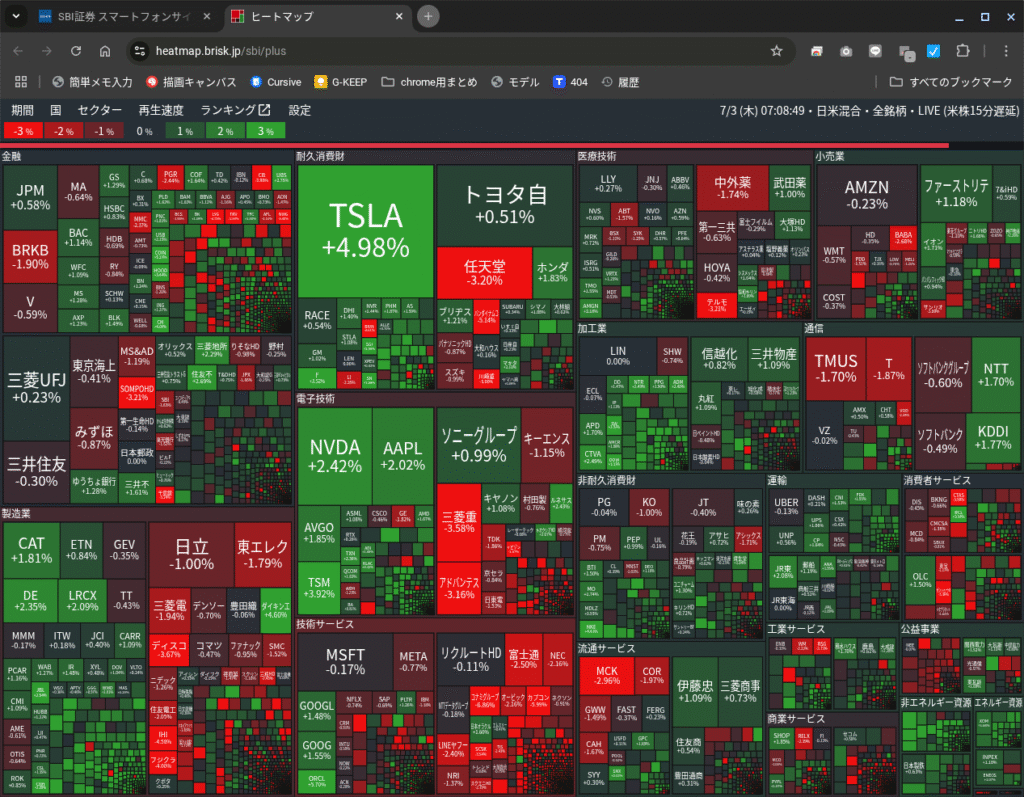Close the ヒートマップ tab
The height and width of the screenshot is (797, 1024).
(x=399, y=16)
